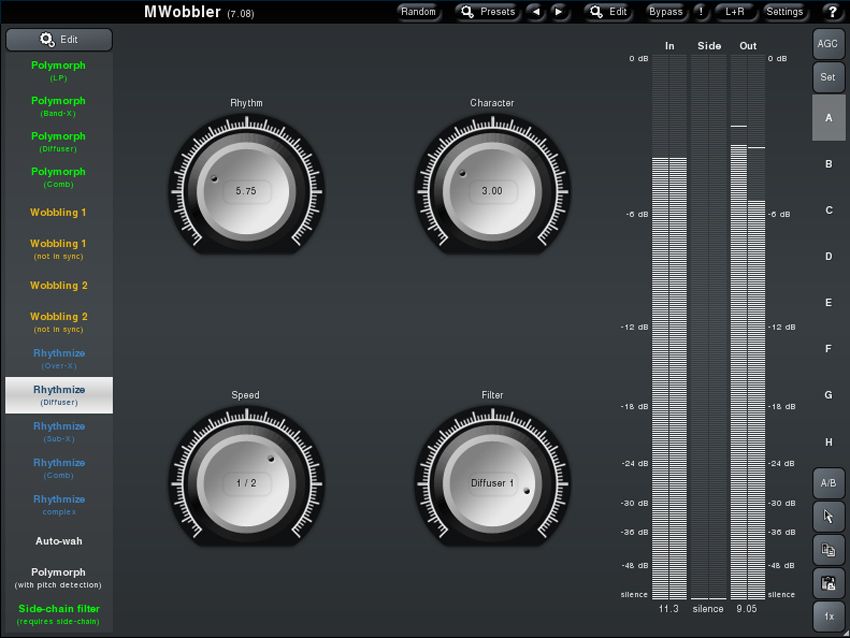Select the Auto-wah preset in the sidebar

[58, 541]
